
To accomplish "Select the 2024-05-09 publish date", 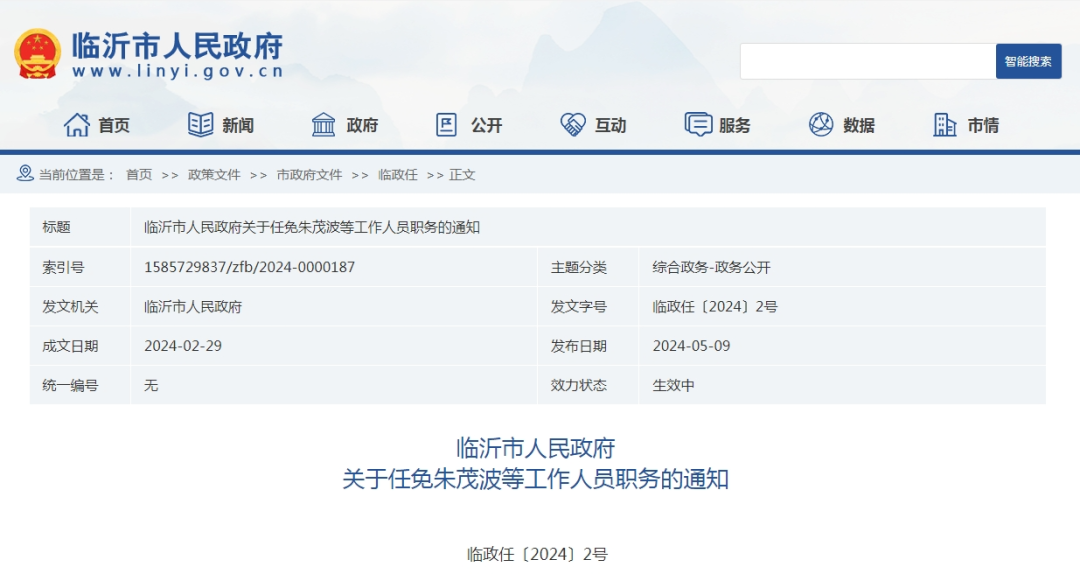I will pyautogui.click(x=692, y=346).
